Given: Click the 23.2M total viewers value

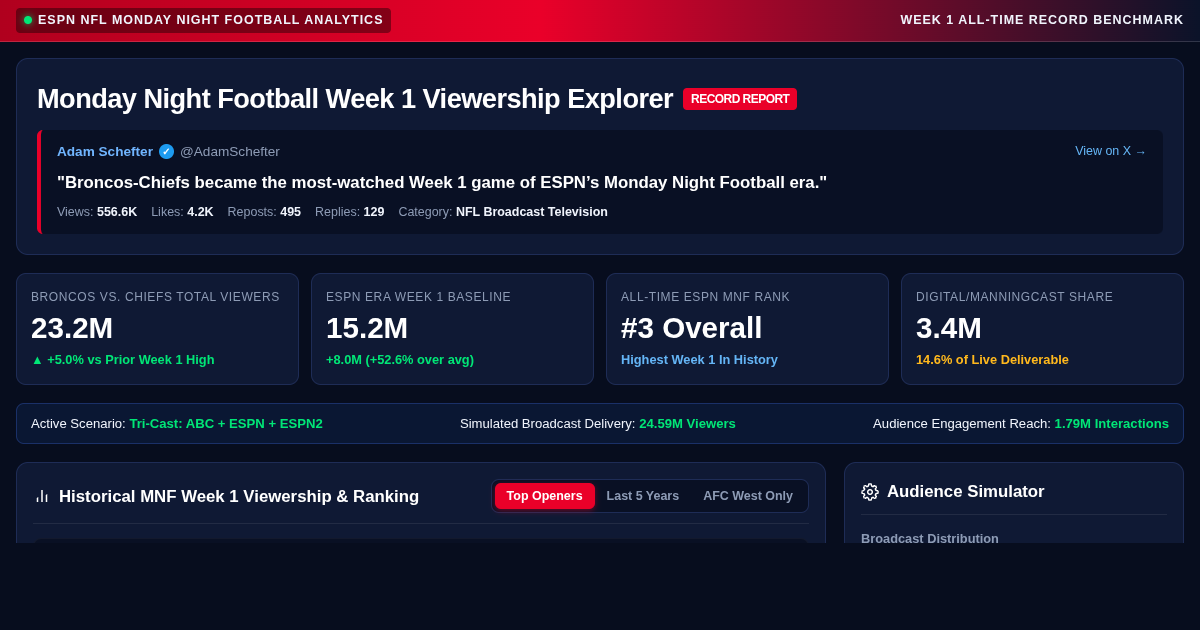Looking at the screenshot, I should pyautogui.click(x=72, y=328).
